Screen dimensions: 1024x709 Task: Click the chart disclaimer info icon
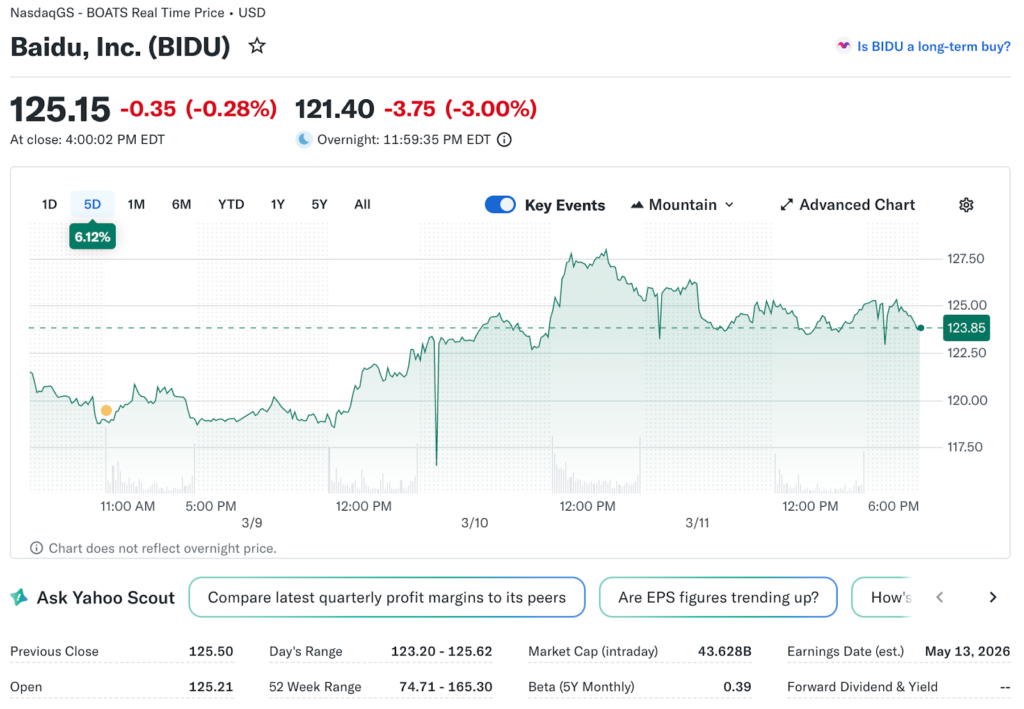click(x=37, y=548)
